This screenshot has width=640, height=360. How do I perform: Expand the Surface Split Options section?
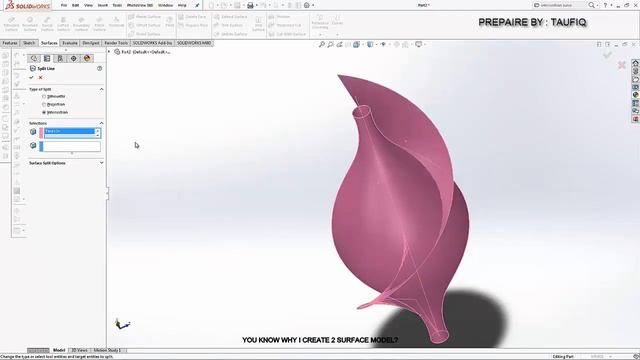[x=102, y=163]
